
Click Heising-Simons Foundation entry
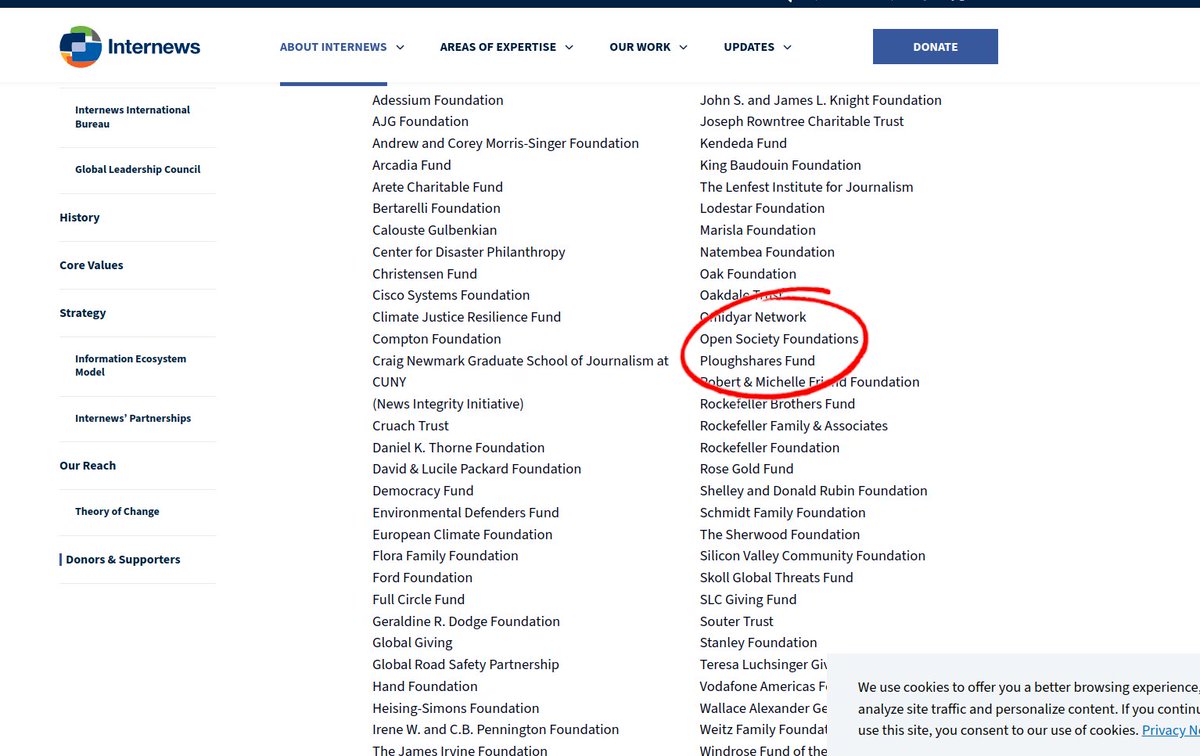click(456, 709)
